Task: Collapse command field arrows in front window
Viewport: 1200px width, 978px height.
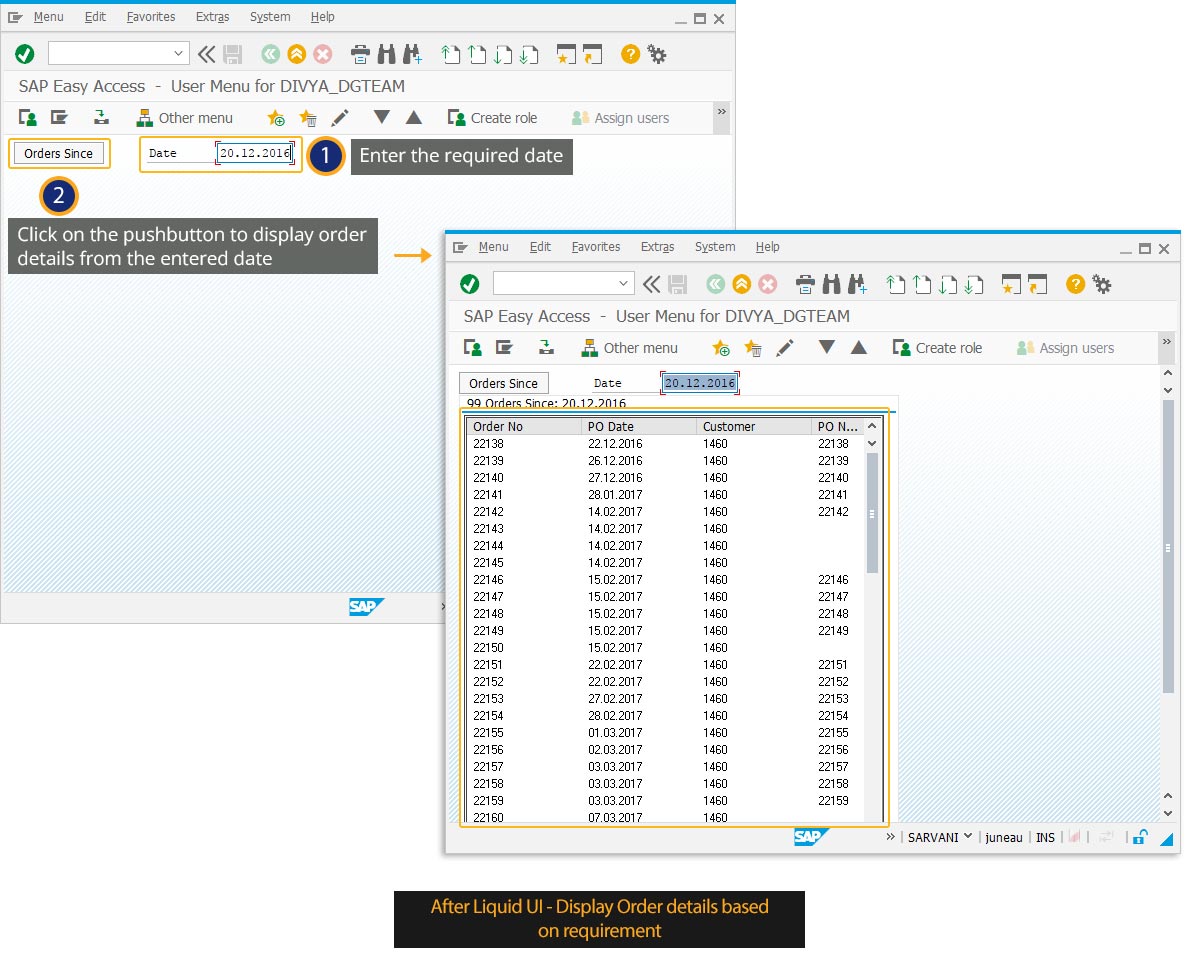Action: point(651,284)
